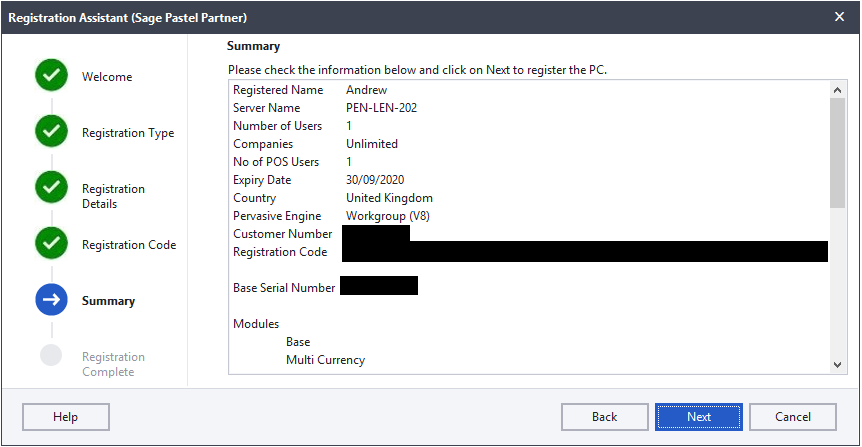Viewport: 862px width, 447px height.
Task: Click the Server Name label
Action: point(267,108)
